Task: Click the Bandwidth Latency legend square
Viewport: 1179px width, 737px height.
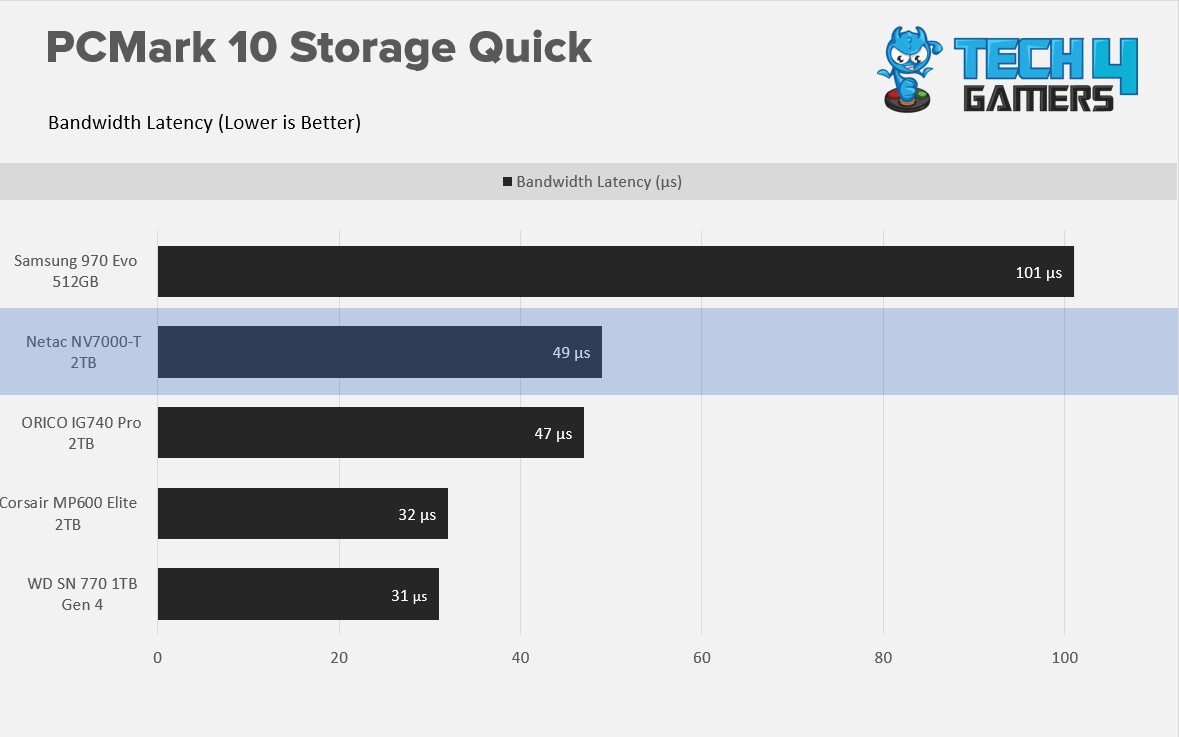Action: pyautogui.click(x=508, y=181)
